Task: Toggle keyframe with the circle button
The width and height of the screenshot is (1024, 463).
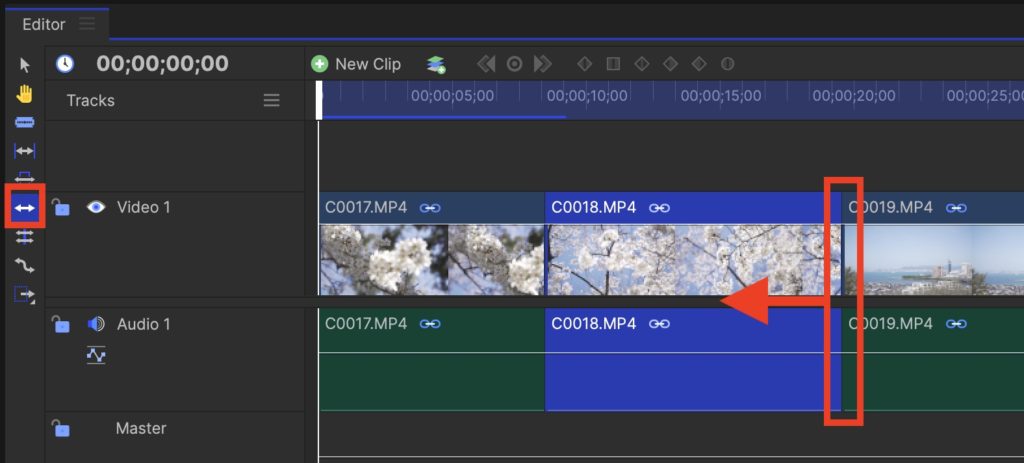Action: 515,64
